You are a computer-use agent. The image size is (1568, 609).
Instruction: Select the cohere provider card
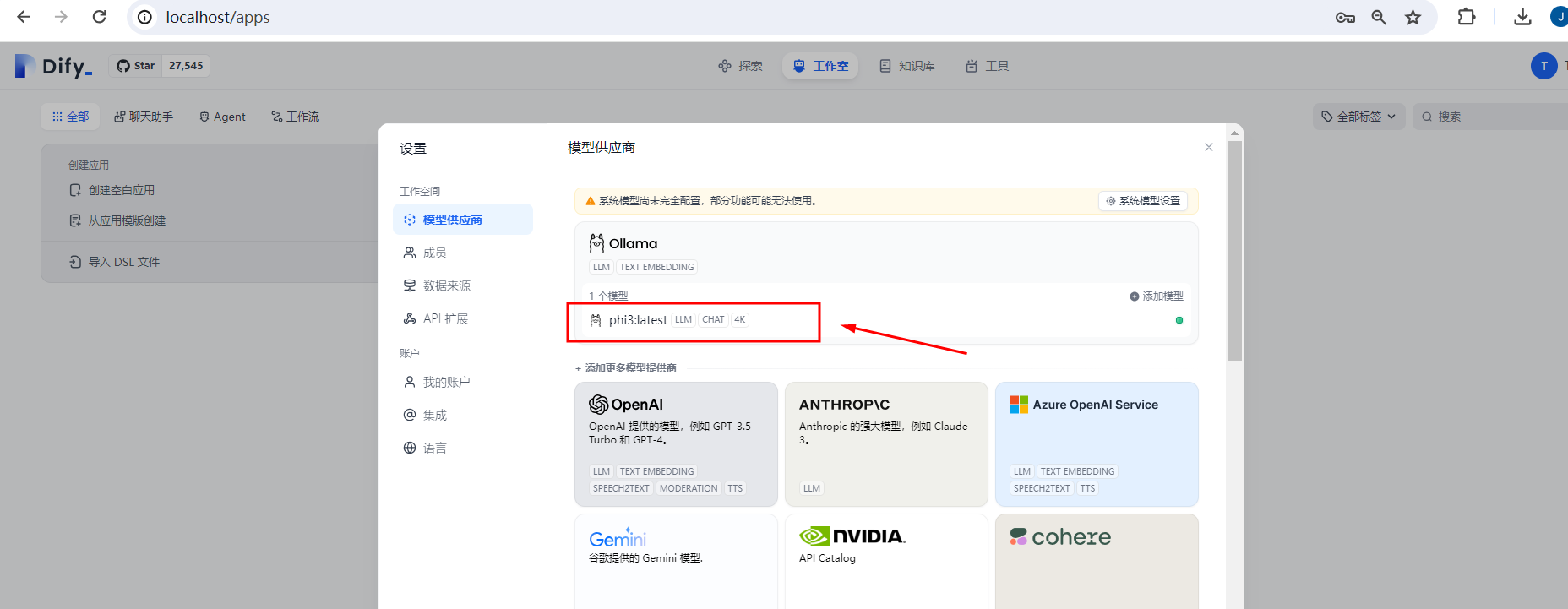click(x=1097, y=562)
